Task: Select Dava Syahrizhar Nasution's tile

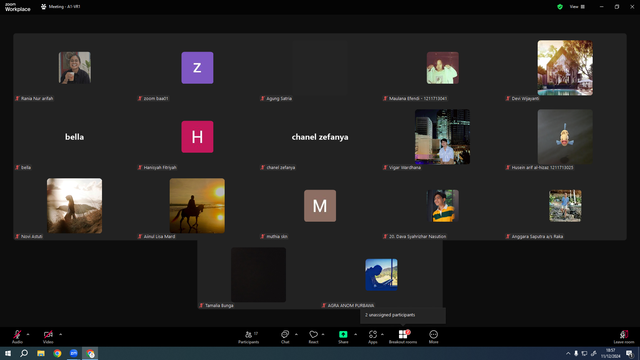Action: (x=442, y=206)
